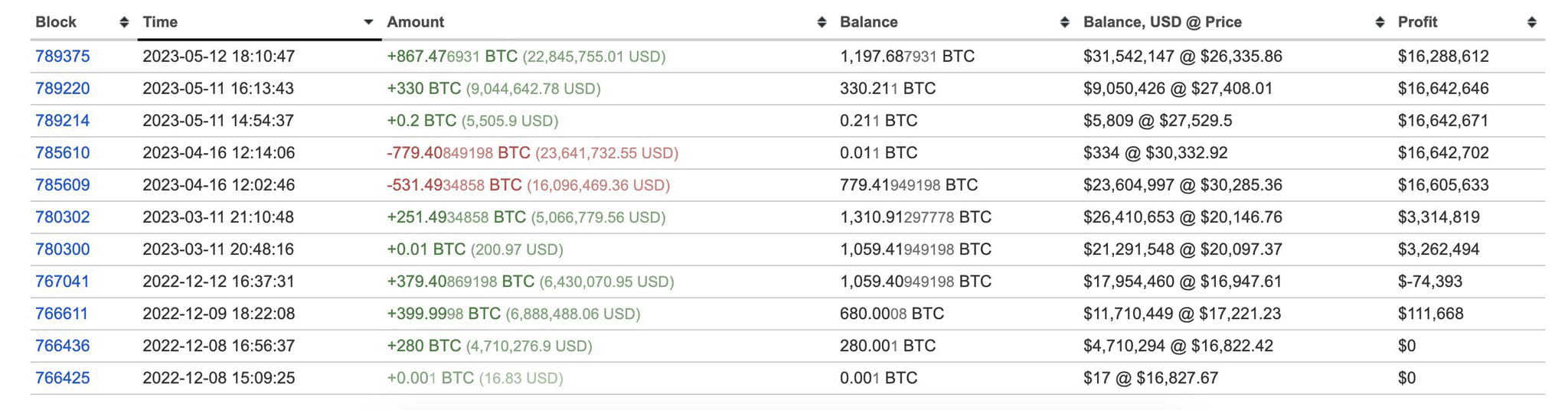View block 780302
1568x410 pixels.
[63, 216]
